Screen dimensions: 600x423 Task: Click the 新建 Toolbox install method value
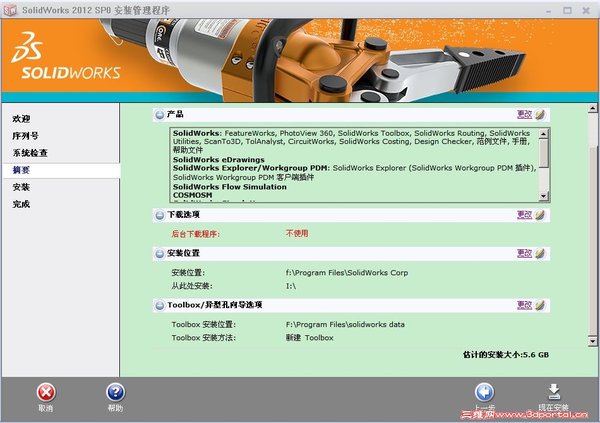click(x=310, y=338)
